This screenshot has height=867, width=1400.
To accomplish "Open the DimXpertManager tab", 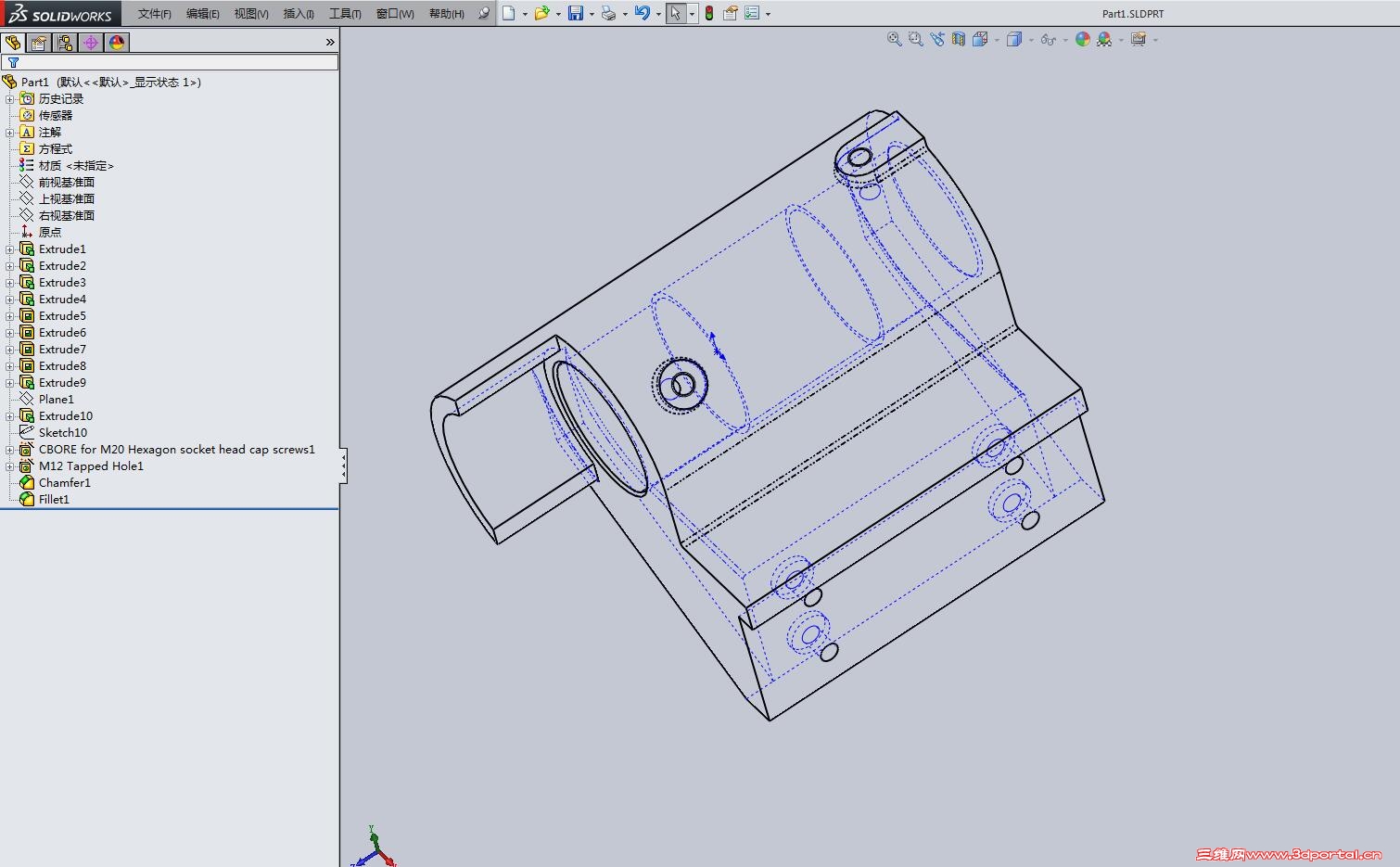I will point(91,43).
